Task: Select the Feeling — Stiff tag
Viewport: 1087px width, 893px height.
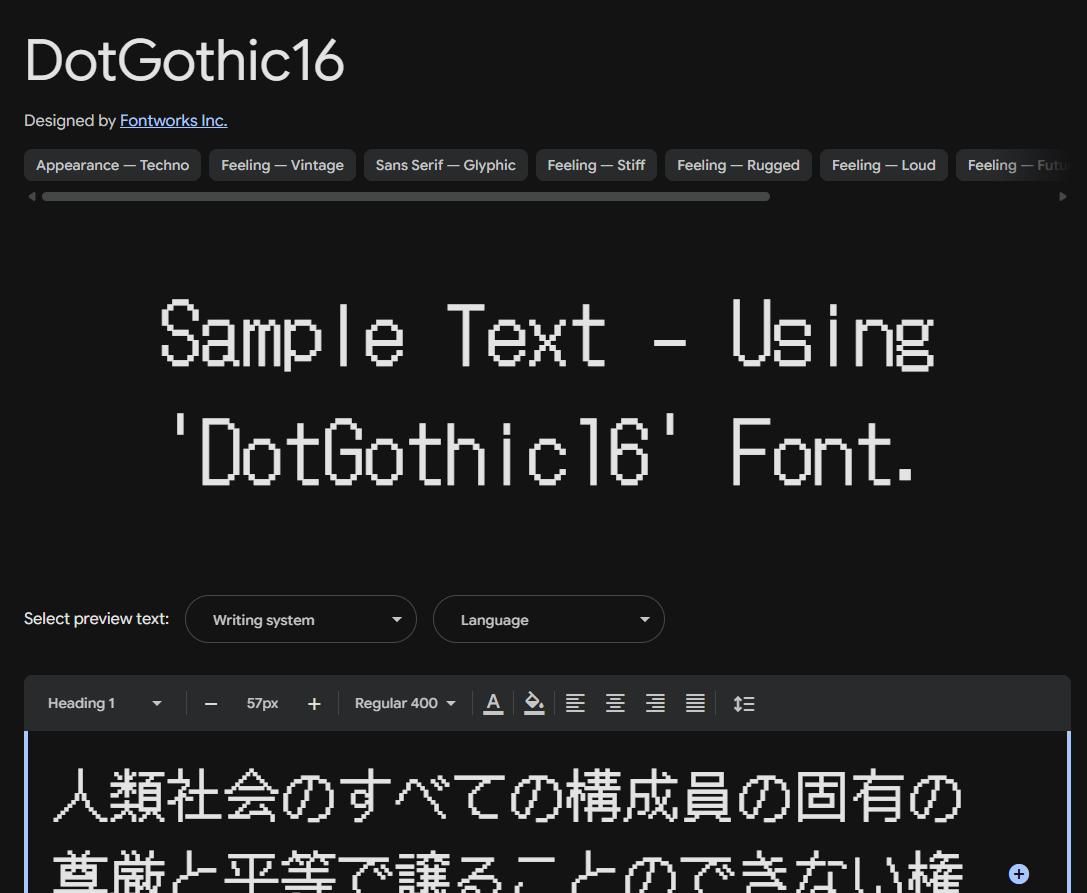Action: coord(596,165)
